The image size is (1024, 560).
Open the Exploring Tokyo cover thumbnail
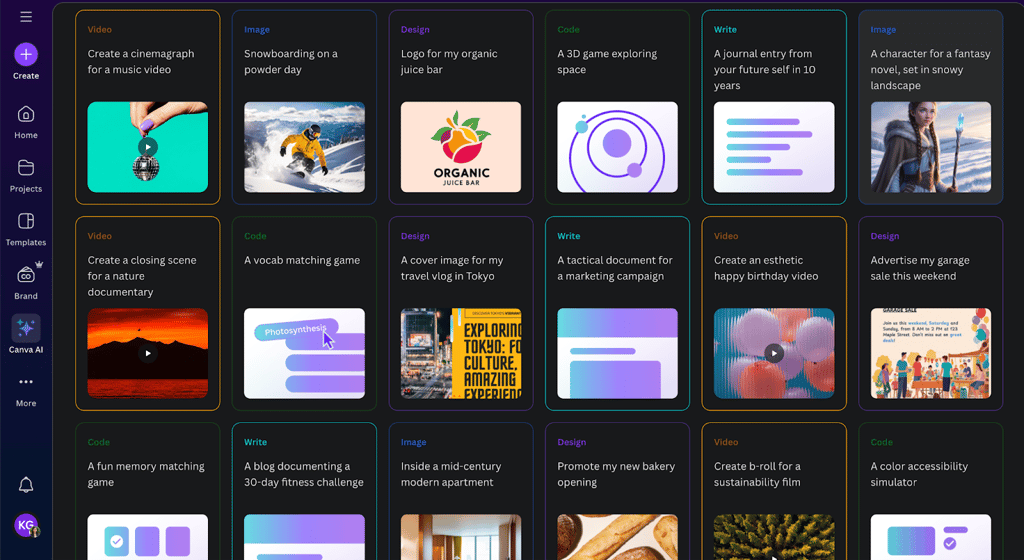pos(461,353)
